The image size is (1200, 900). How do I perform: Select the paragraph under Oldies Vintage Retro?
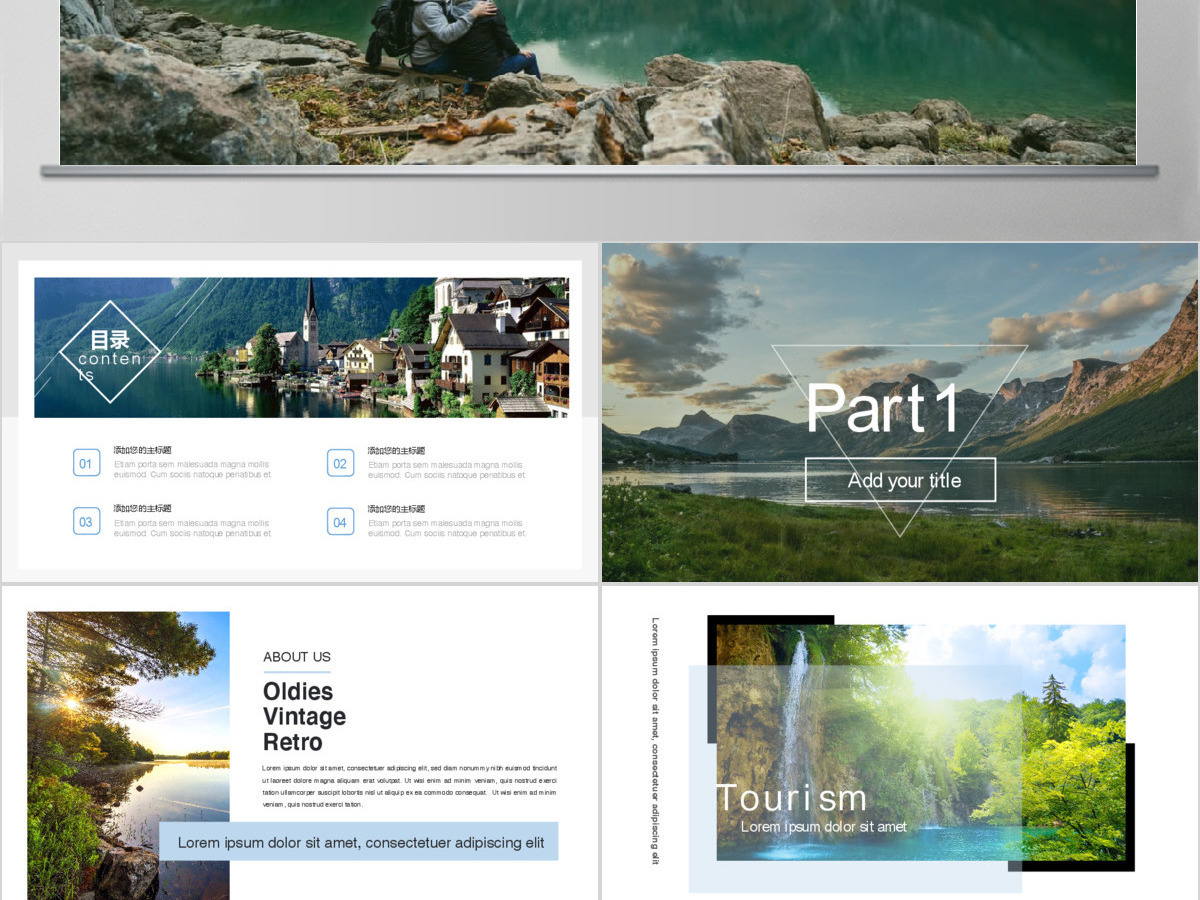point(410,786)
